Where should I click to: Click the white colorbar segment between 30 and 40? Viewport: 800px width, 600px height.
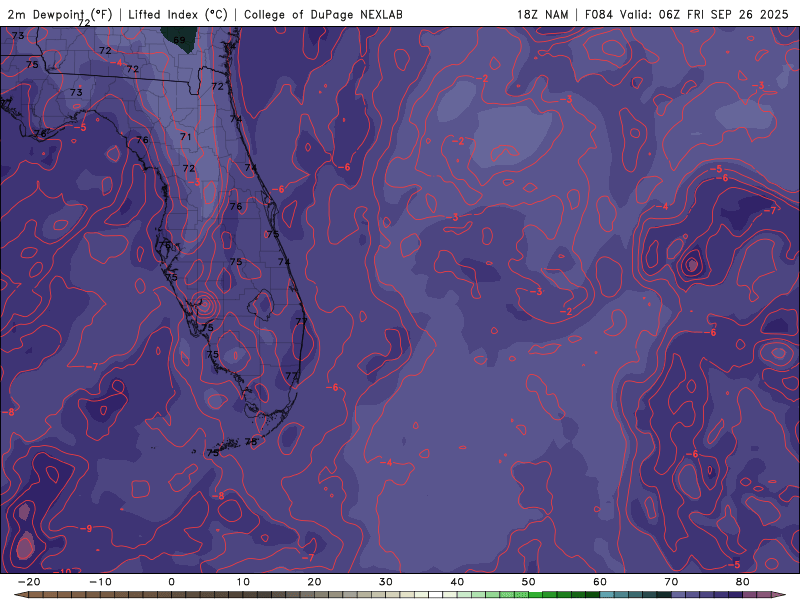(x=435, y=595)
